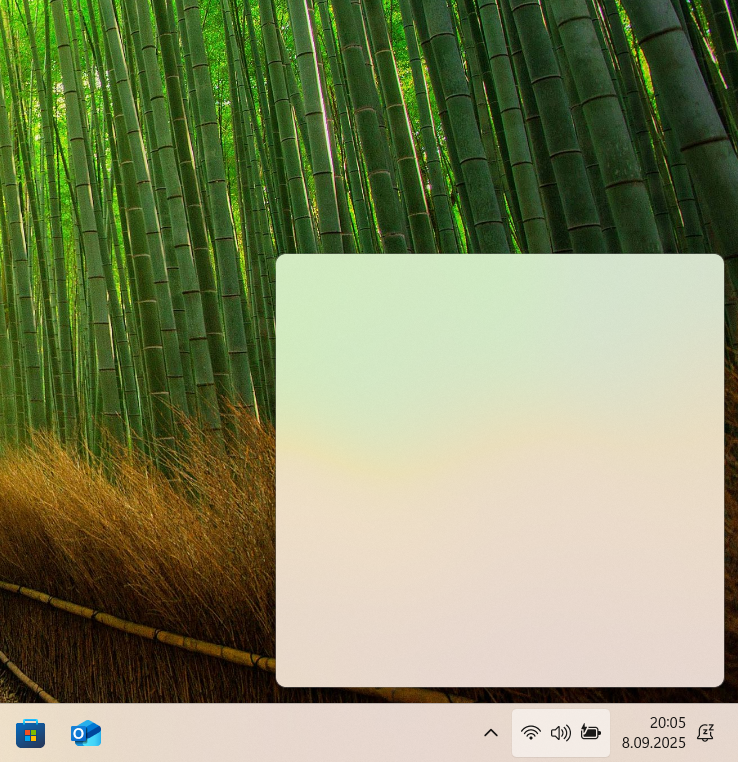Image resolution: width=738 pixels, height=762 pixels.
Task: Click the top-left corner of blank flyout
Action: pos(282,260)
